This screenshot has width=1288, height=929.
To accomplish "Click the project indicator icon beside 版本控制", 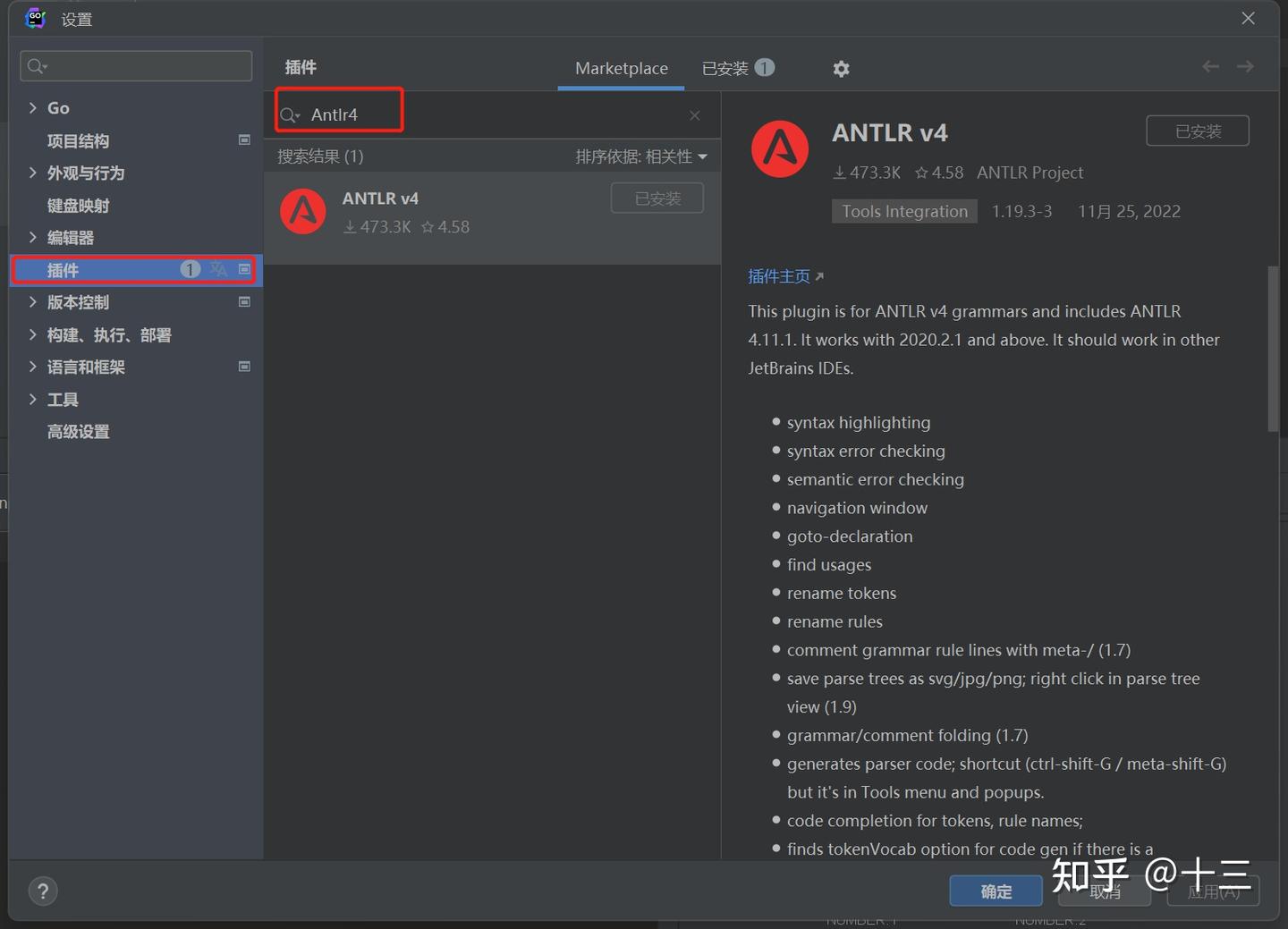I will (243, 302).
